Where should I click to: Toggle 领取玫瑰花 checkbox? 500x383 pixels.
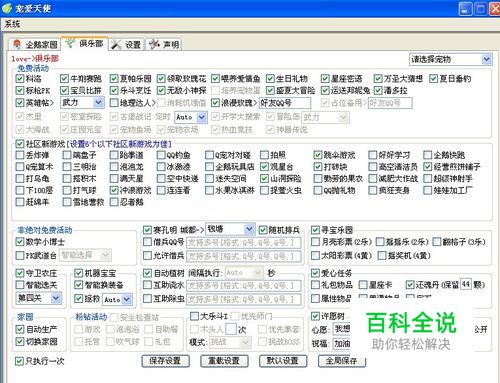tap(161, 79)
